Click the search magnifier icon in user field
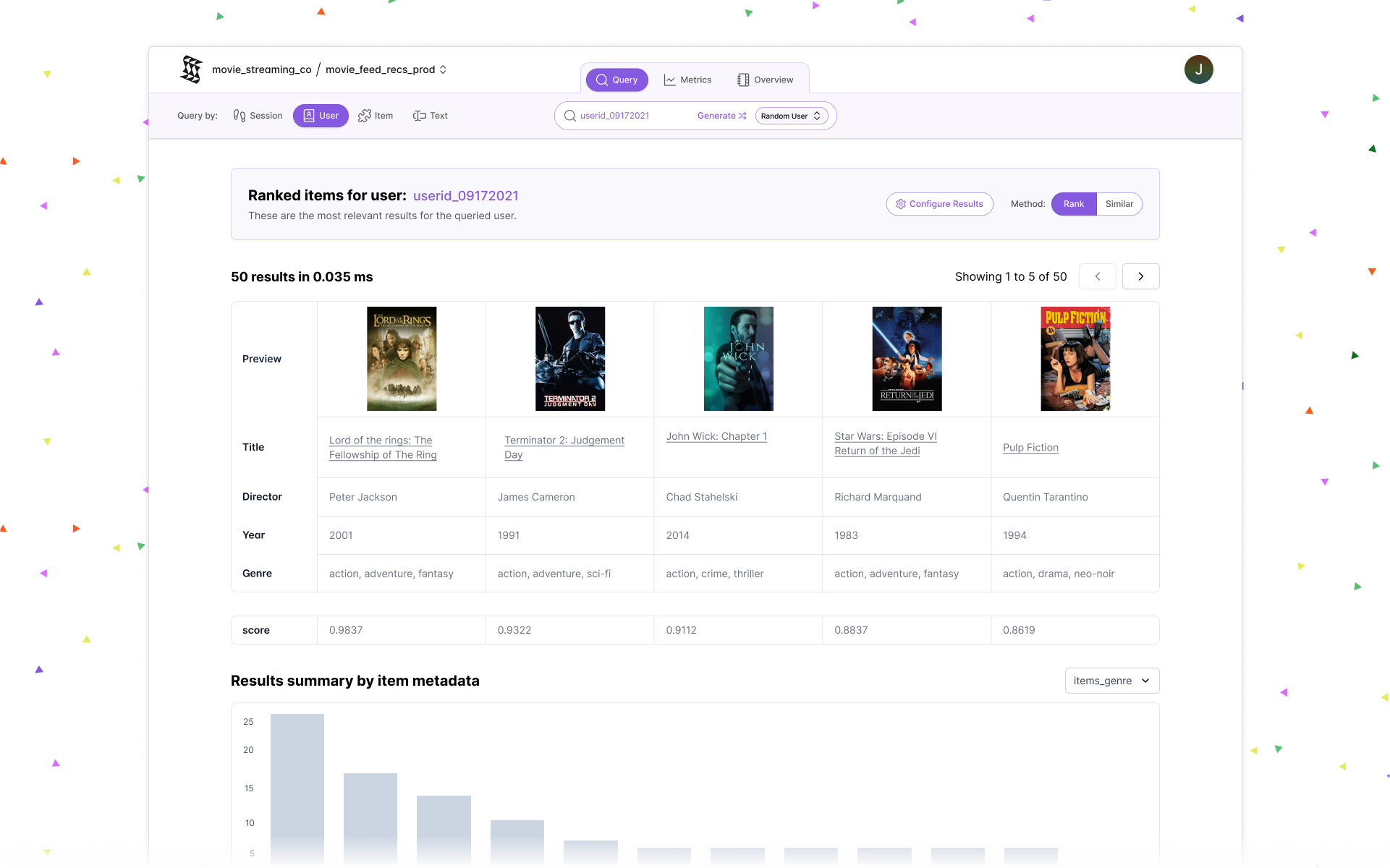 coord(570,116)
